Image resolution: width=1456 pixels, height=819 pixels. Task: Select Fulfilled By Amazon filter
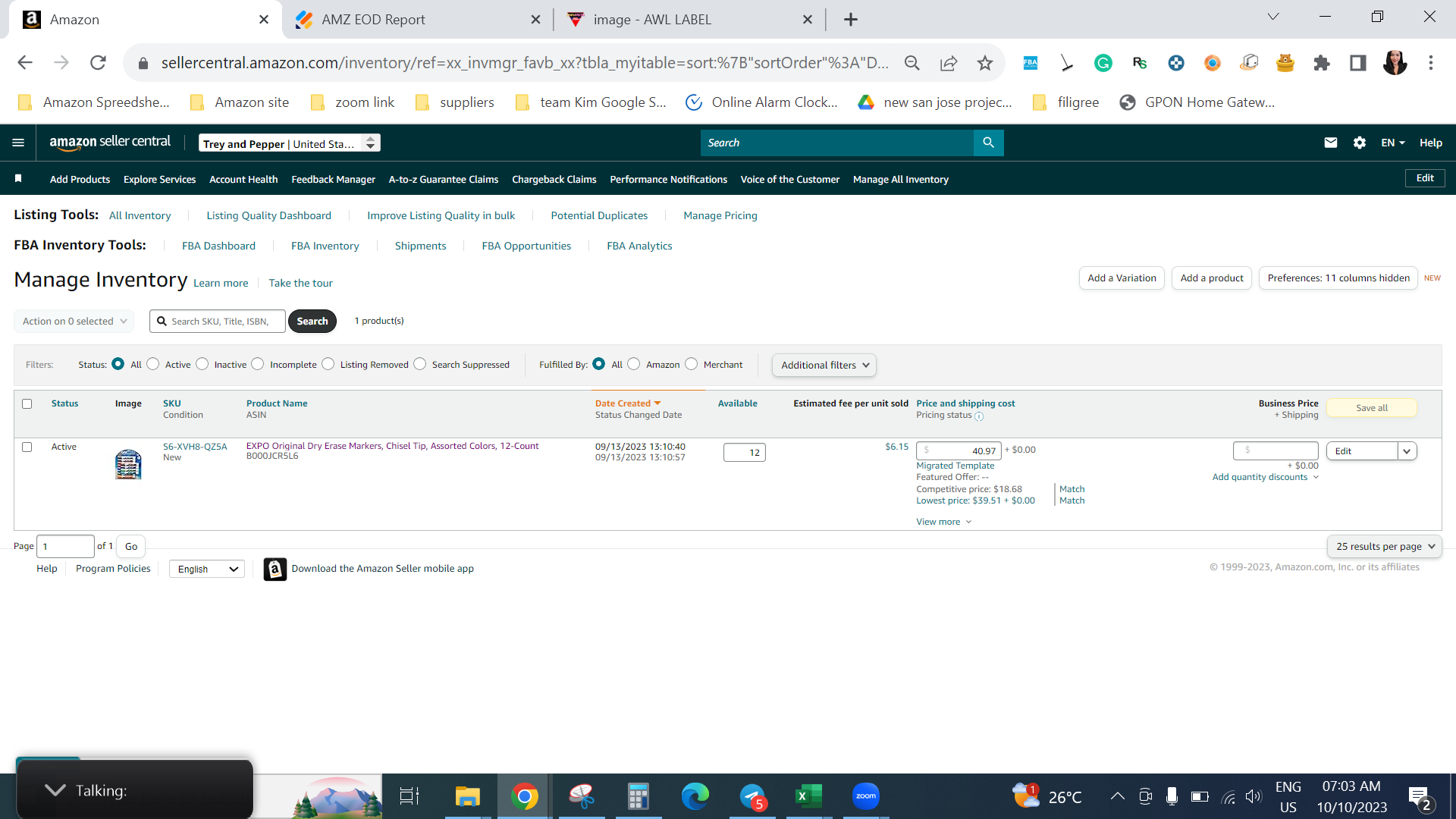tap(634, 364)
